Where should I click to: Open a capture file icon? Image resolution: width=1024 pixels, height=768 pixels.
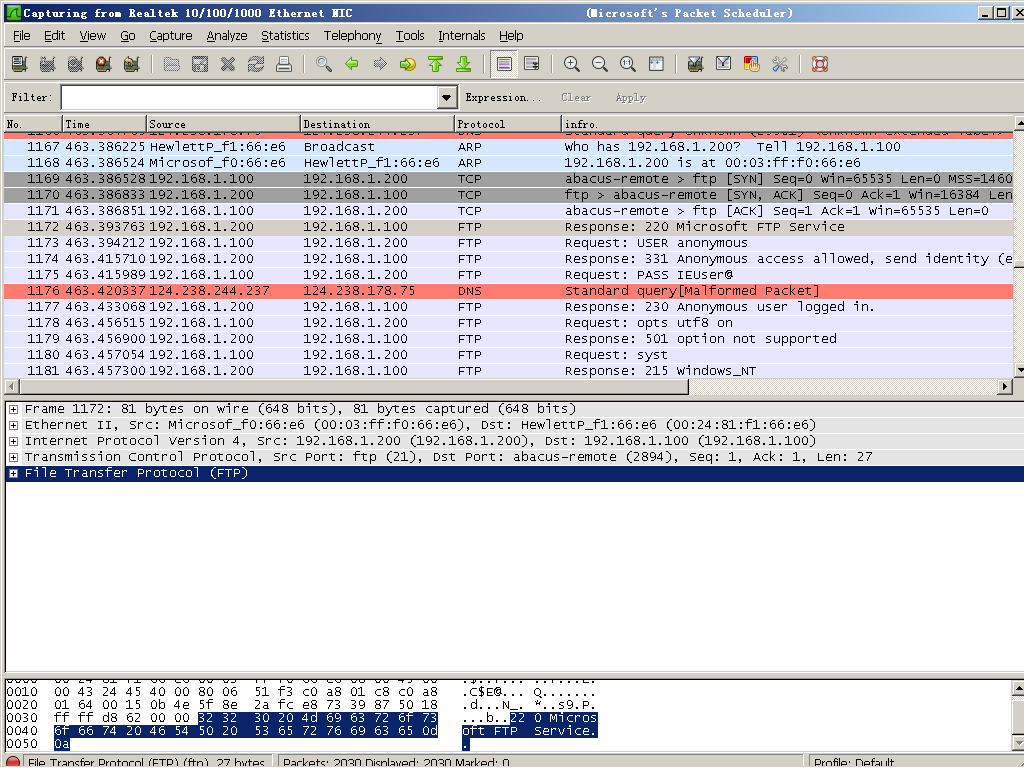172,63
